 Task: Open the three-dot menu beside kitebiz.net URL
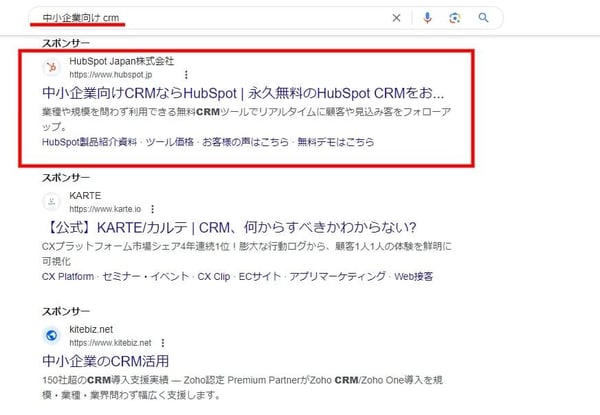[163, 343]
